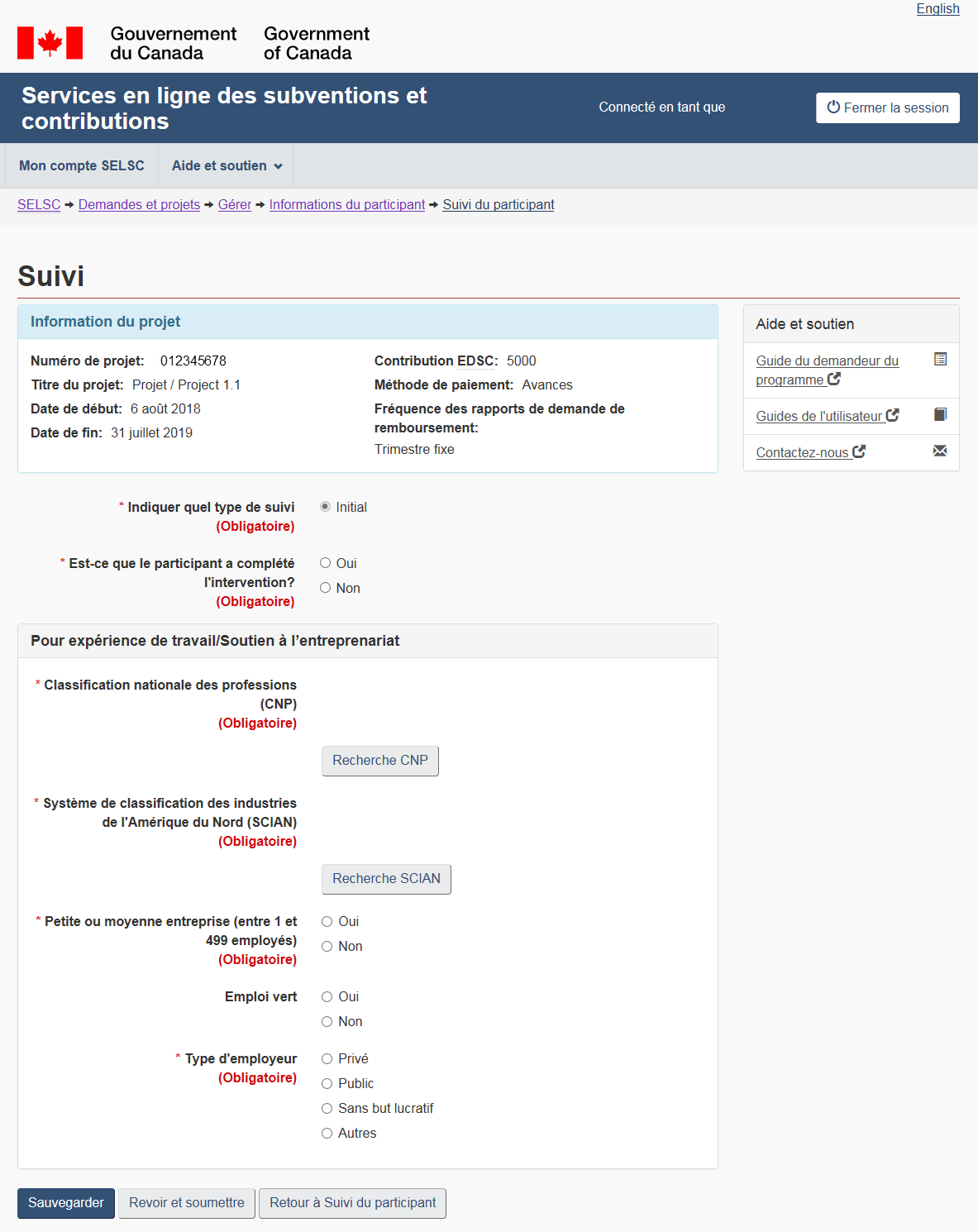
Task: Open Mon compte SELSC menu item
Action: click(82, 166)
